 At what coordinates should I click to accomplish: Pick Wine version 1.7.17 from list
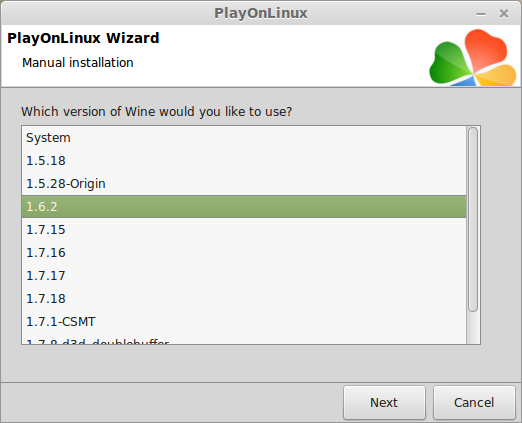[244, 276]
